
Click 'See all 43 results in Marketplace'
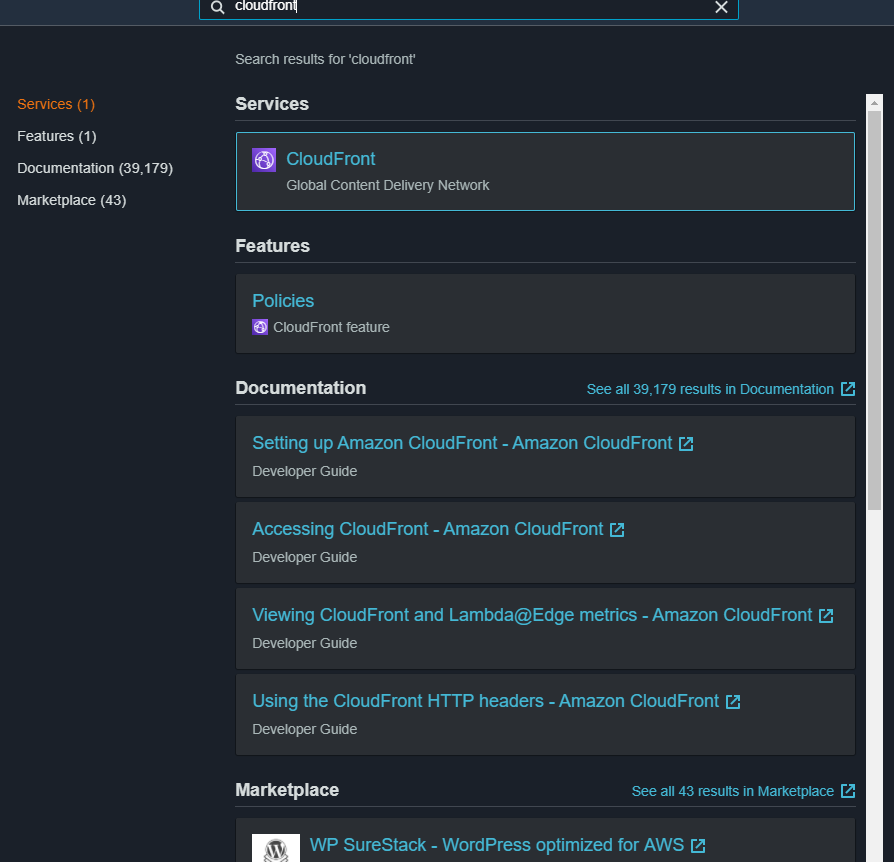(733, 791)
